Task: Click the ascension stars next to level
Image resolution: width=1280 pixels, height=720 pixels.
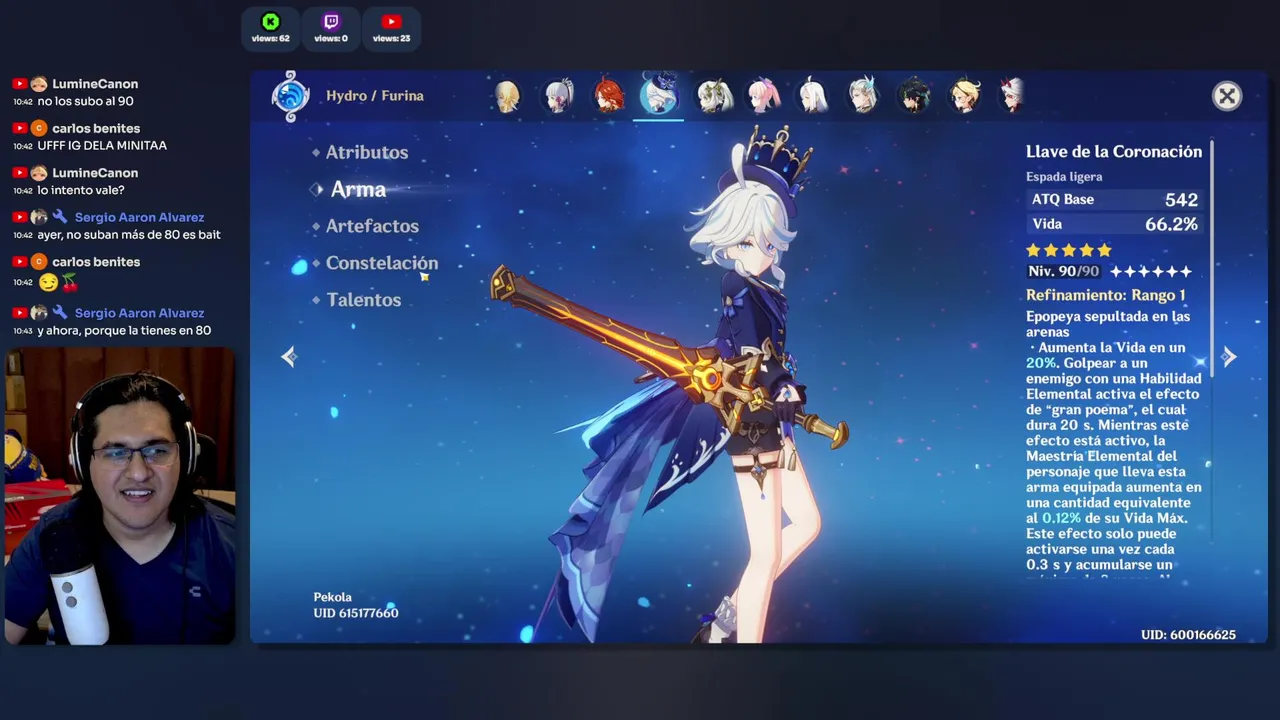Action: (x=1151, y=271)
